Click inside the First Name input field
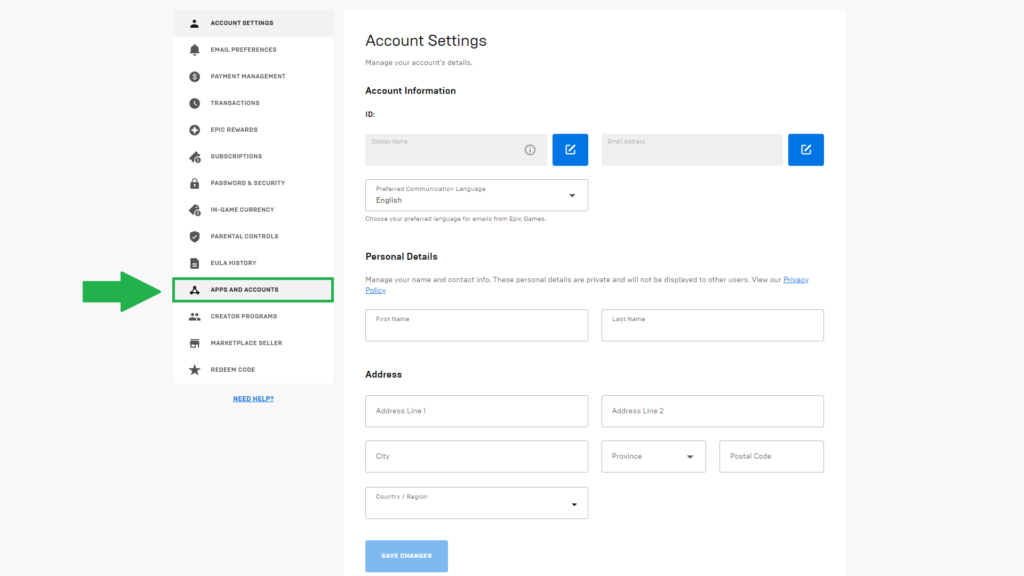 coord(476,325)
